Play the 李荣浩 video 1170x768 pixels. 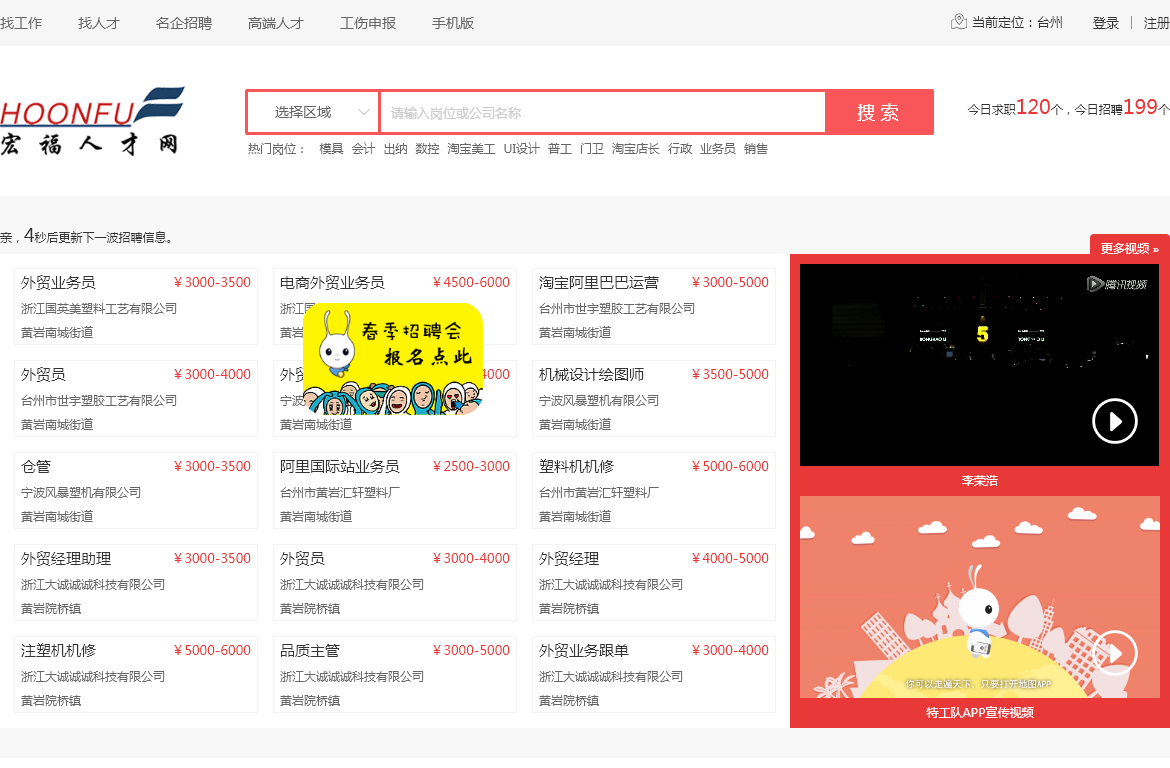[x=1114, y=421]
